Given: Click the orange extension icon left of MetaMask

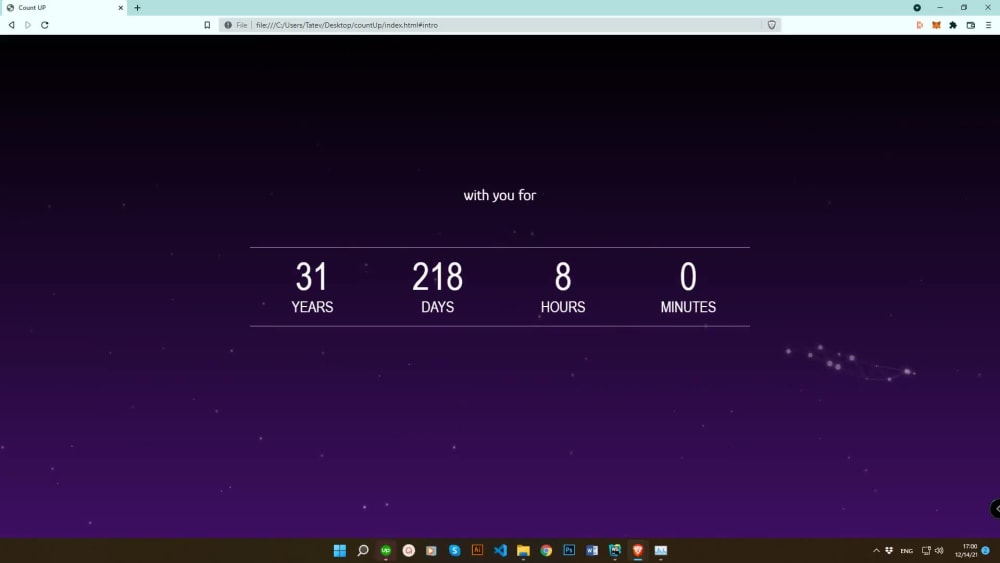Looking at the screenshot, I should [920, 25].
